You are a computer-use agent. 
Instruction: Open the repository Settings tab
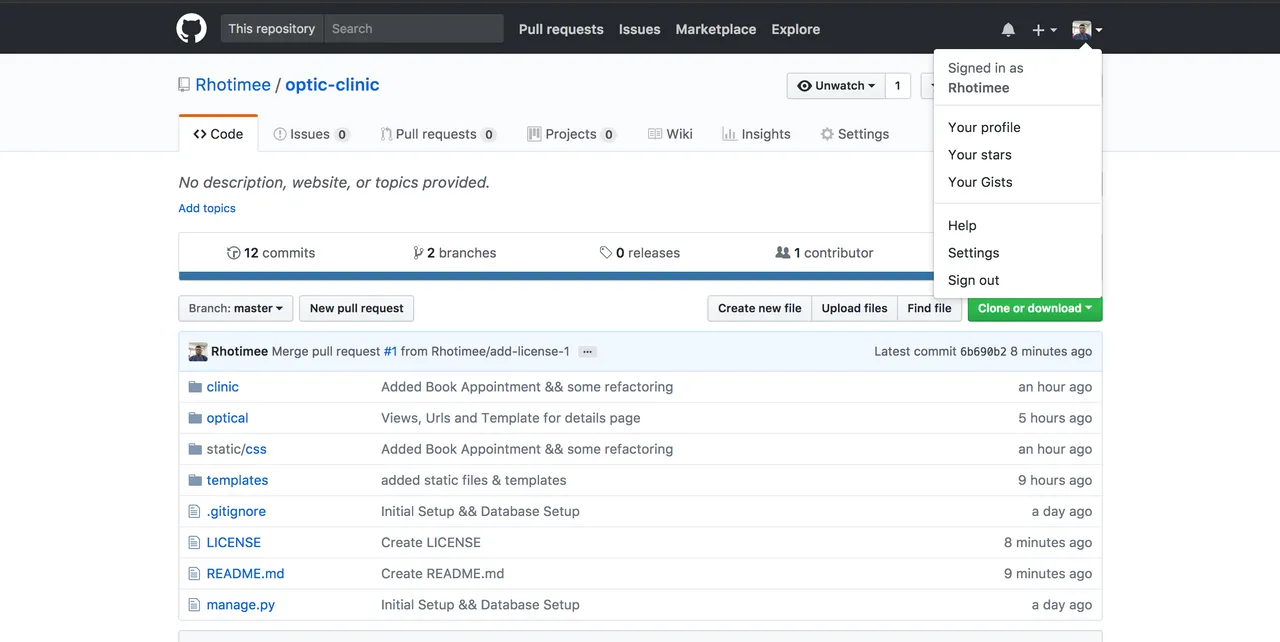coord(855,134)
